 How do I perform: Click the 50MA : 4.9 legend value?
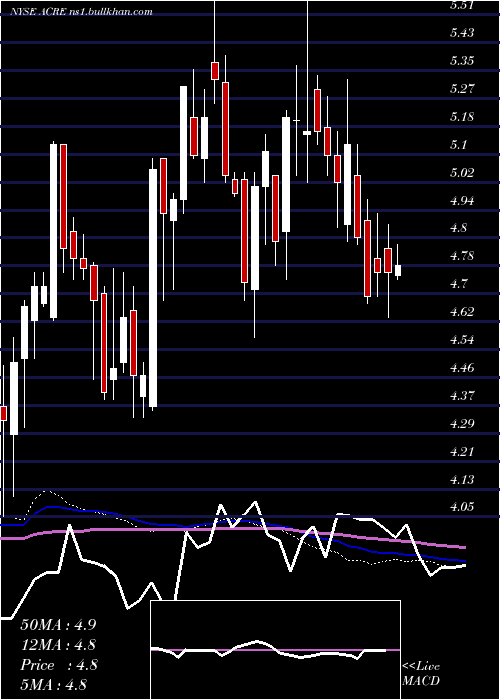tap(58, 625)
